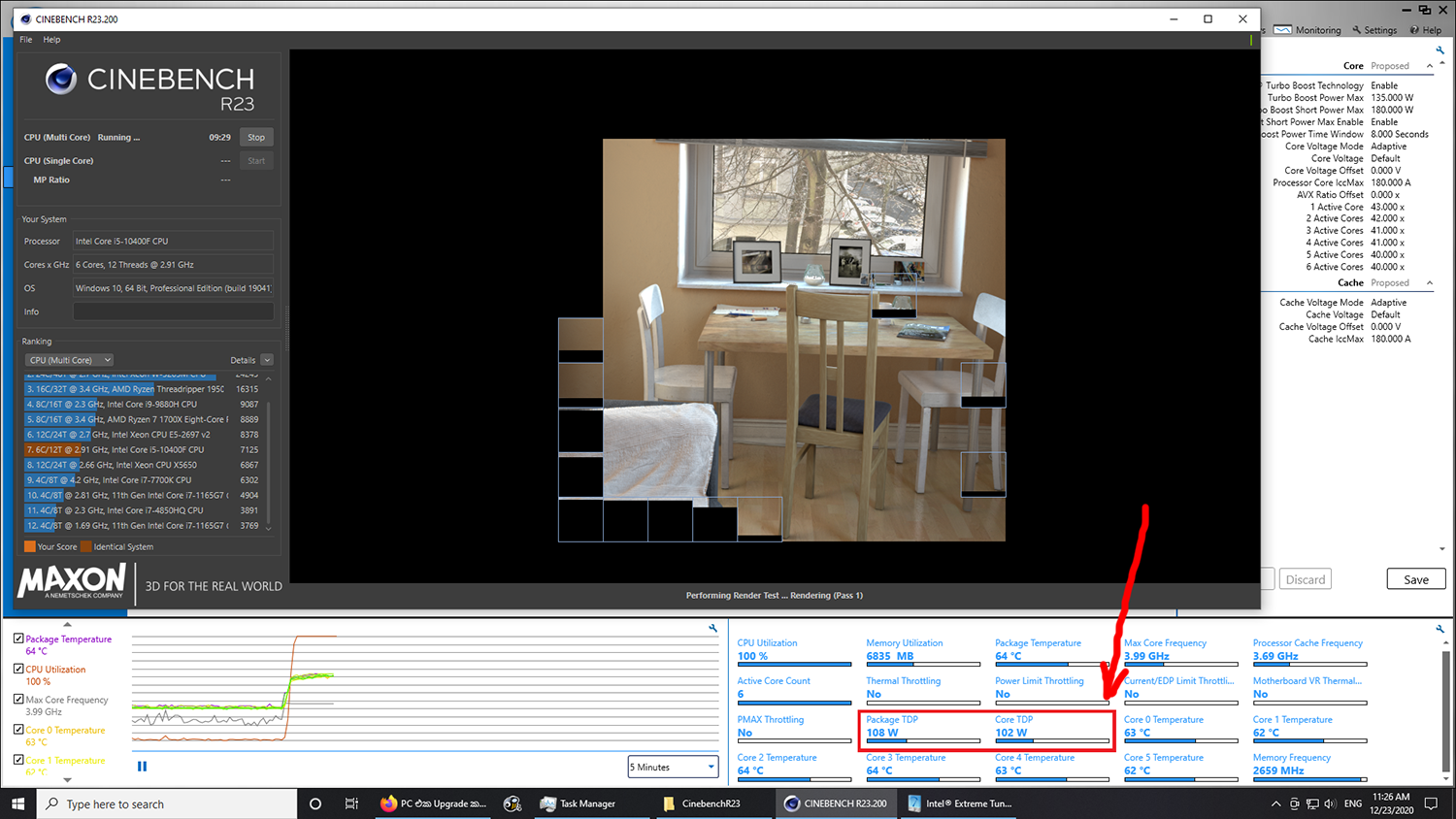Screen dimensions: 1456x819
Task: Open Help in Extreme Tuning Utility
Action: coord(1426,30)
